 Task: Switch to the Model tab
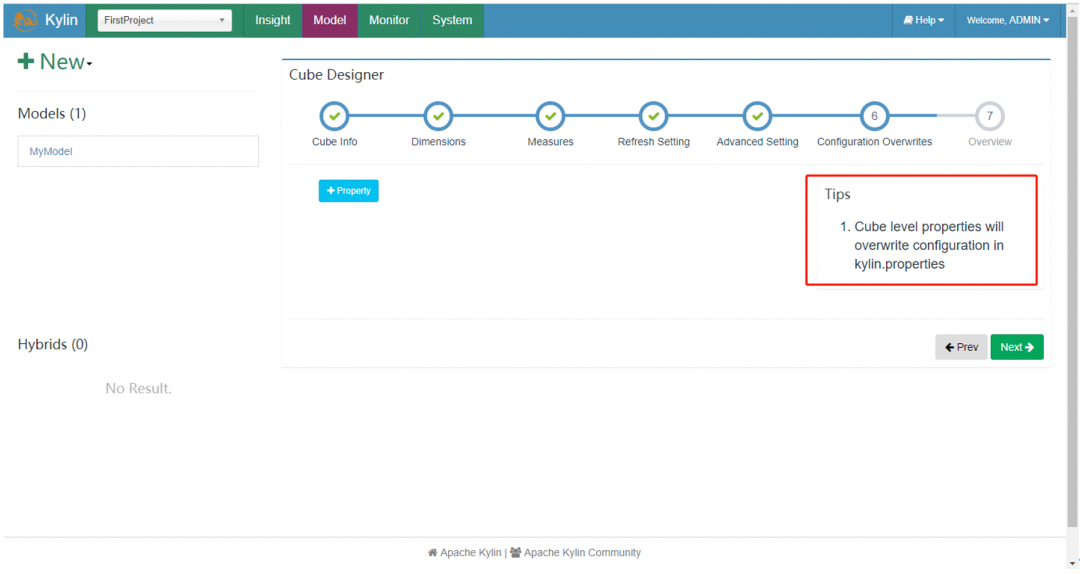click(330, 20)
